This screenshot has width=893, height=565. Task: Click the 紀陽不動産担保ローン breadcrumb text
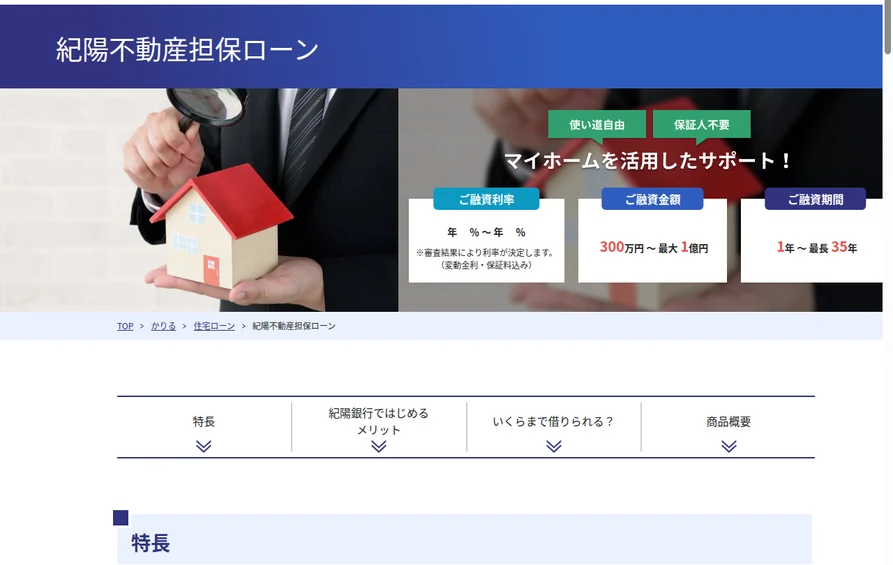(x=294, y=326)
